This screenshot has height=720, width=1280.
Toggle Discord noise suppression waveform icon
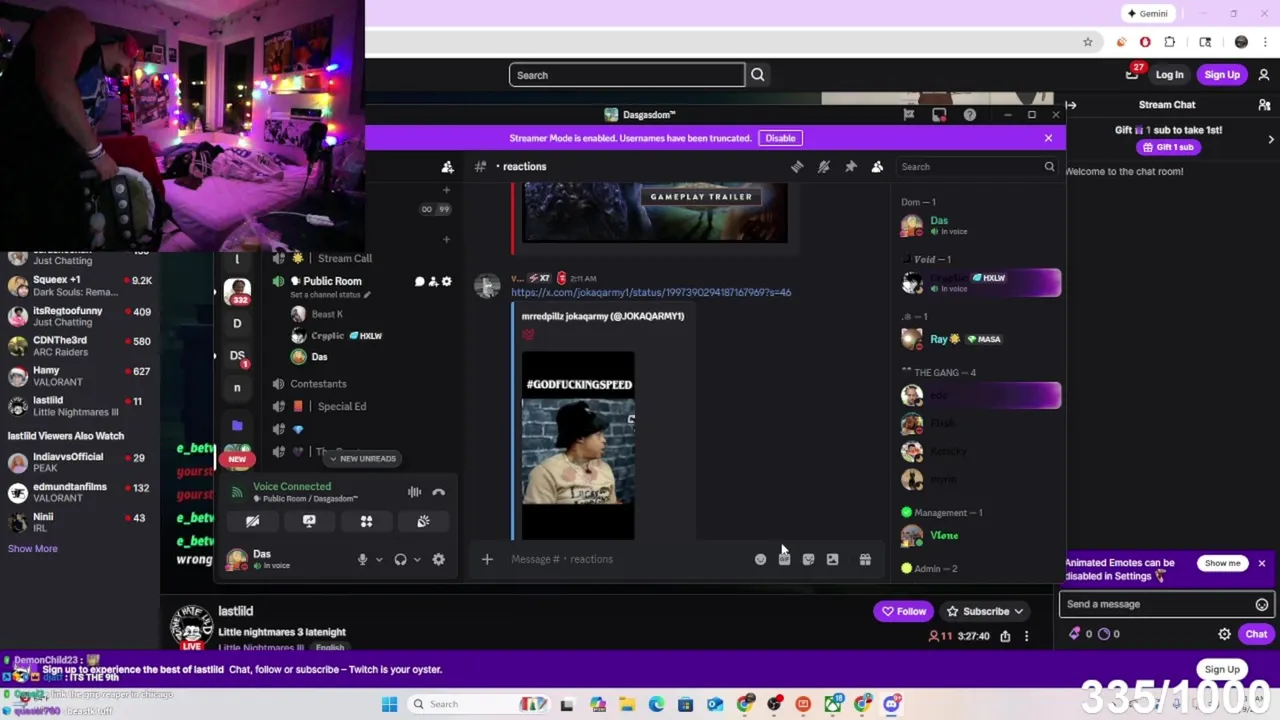pos(414,492)
